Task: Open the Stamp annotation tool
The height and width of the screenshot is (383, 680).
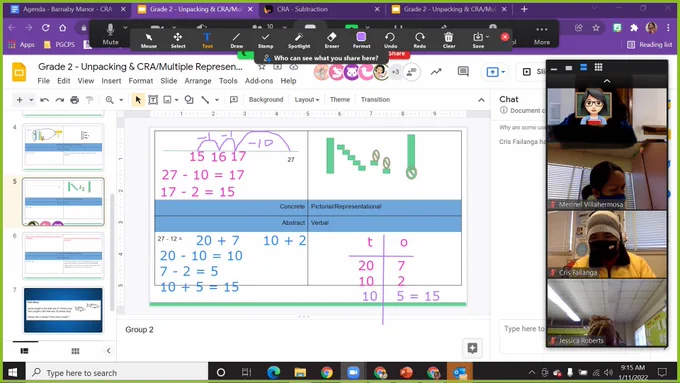Action: click(265, 40)
